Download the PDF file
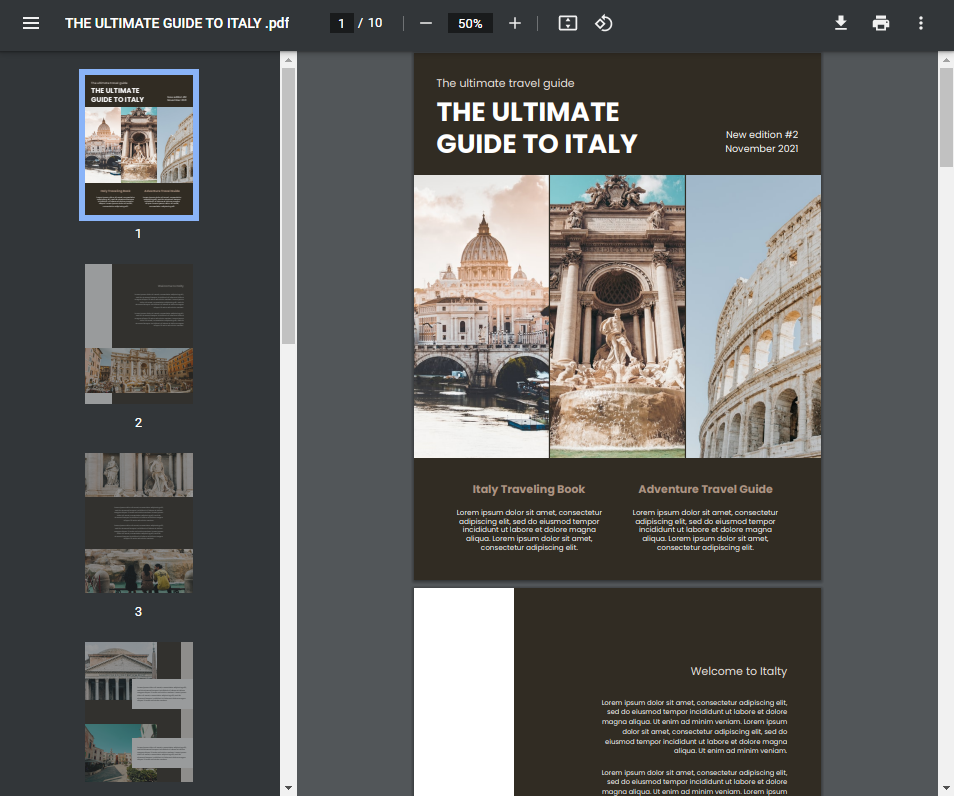The height and width of the screenshot is (796, 954). [841, 23]
